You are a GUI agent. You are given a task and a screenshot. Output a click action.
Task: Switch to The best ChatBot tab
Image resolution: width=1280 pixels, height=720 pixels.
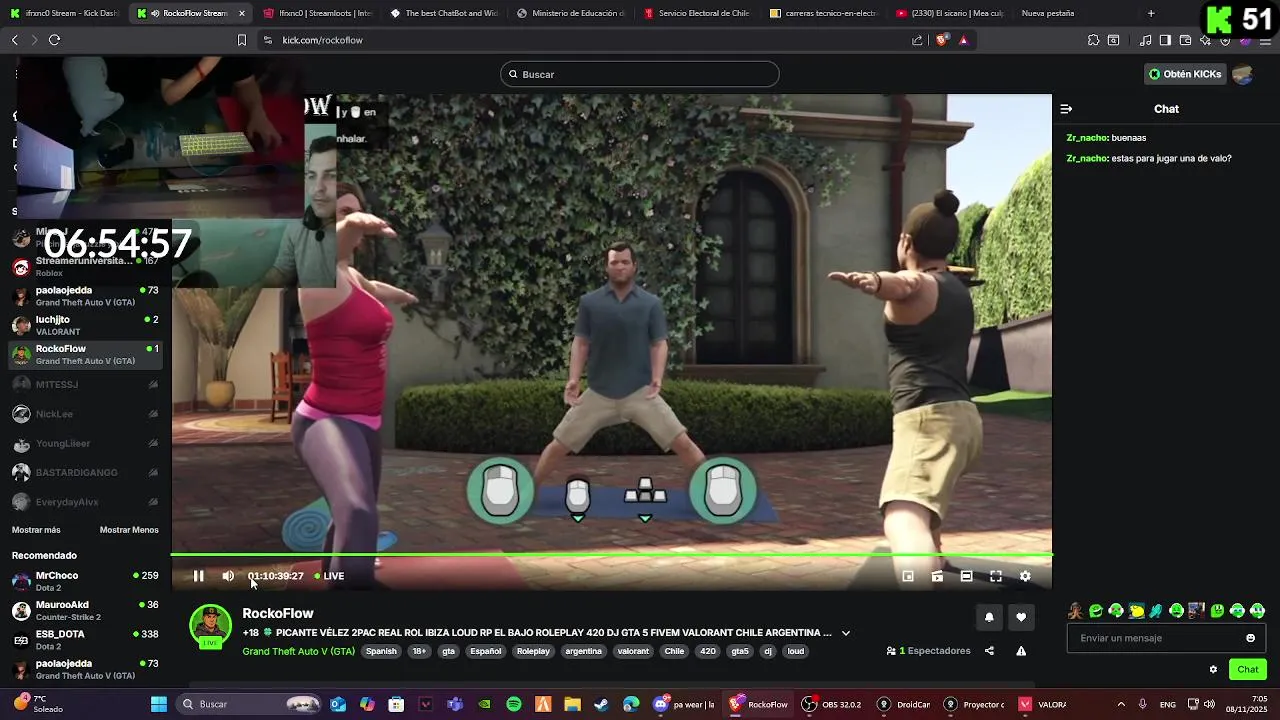(x=444, y=13)
